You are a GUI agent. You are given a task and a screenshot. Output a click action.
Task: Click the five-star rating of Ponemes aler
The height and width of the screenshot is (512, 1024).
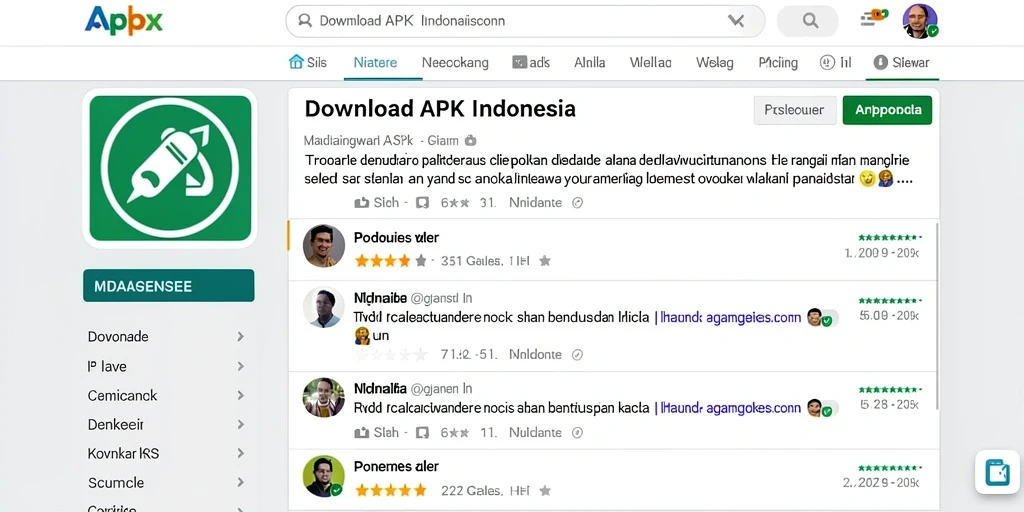point(391,490)
